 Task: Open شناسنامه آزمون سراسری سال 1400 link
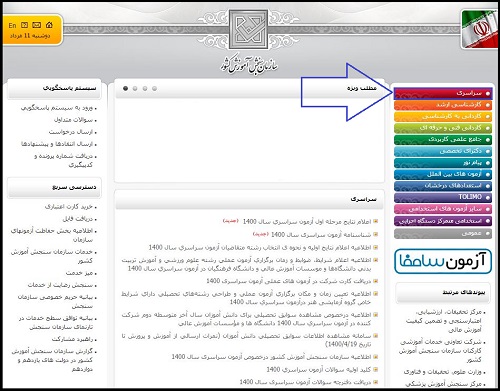click(321, 234)
